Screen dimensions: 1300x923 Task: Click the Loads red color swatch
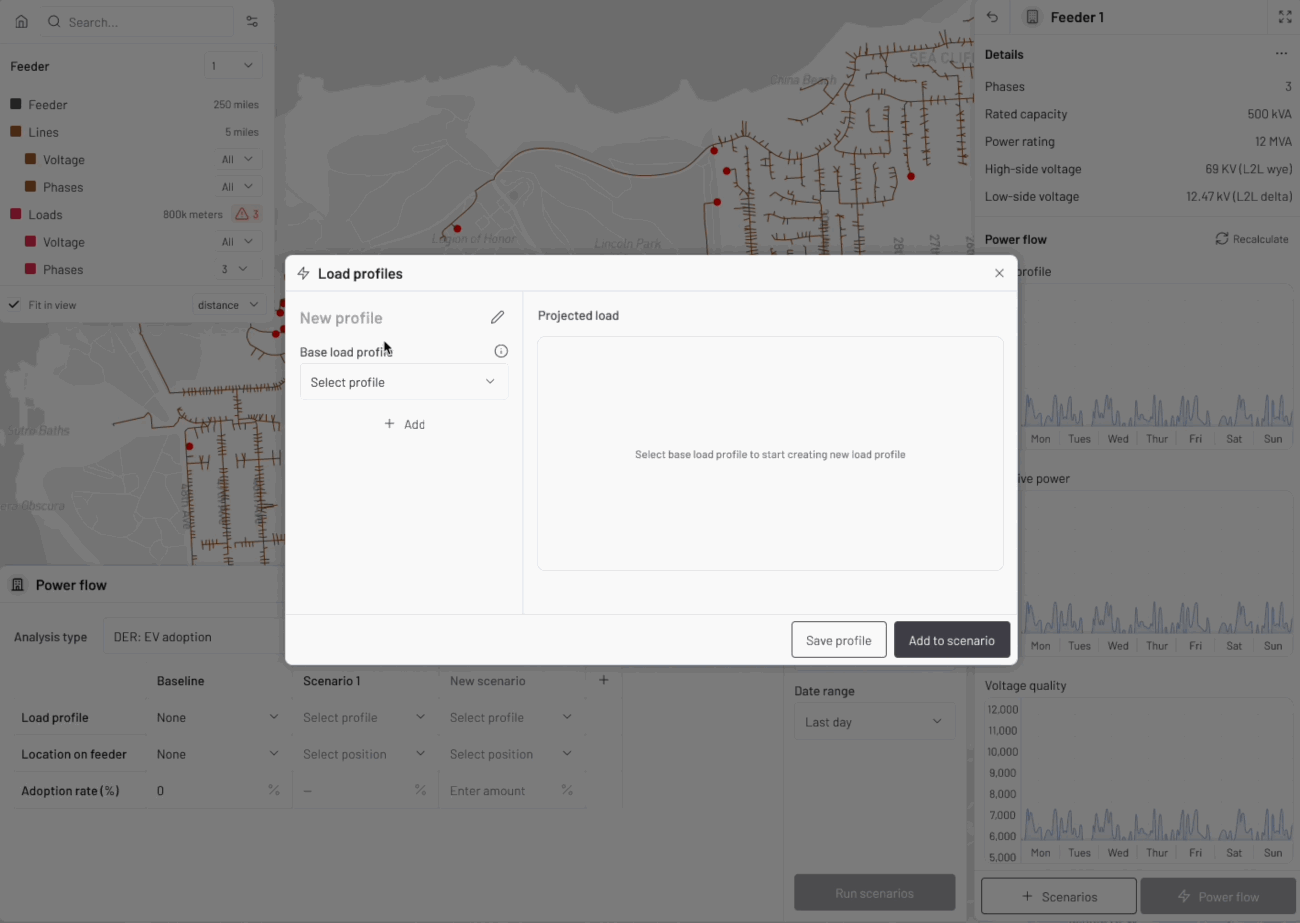[x=16, y=214]
